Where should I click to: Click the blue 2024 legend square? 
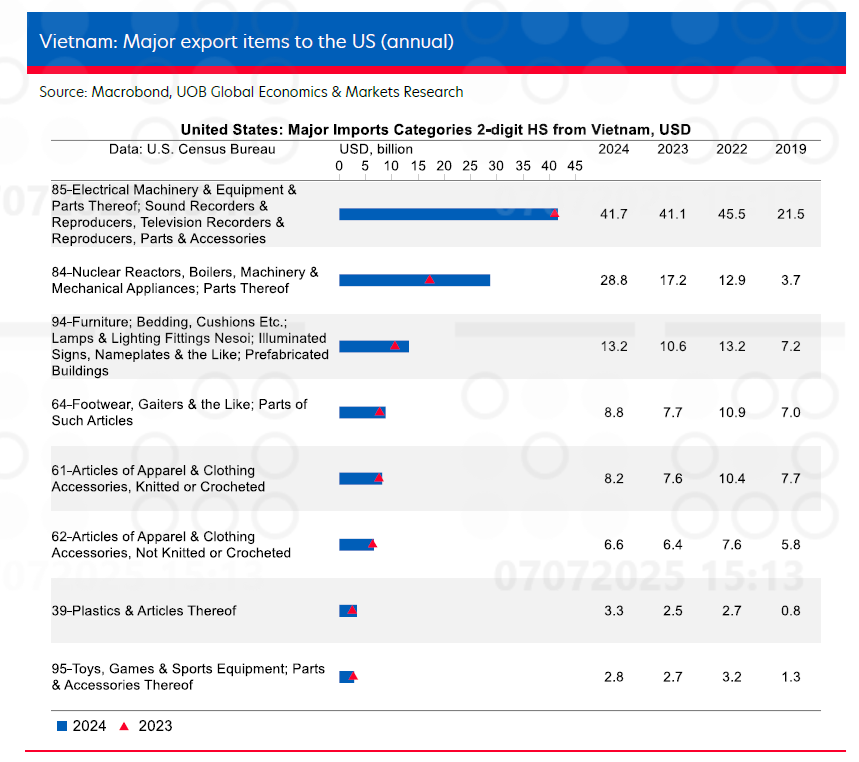tap(62, 726)
